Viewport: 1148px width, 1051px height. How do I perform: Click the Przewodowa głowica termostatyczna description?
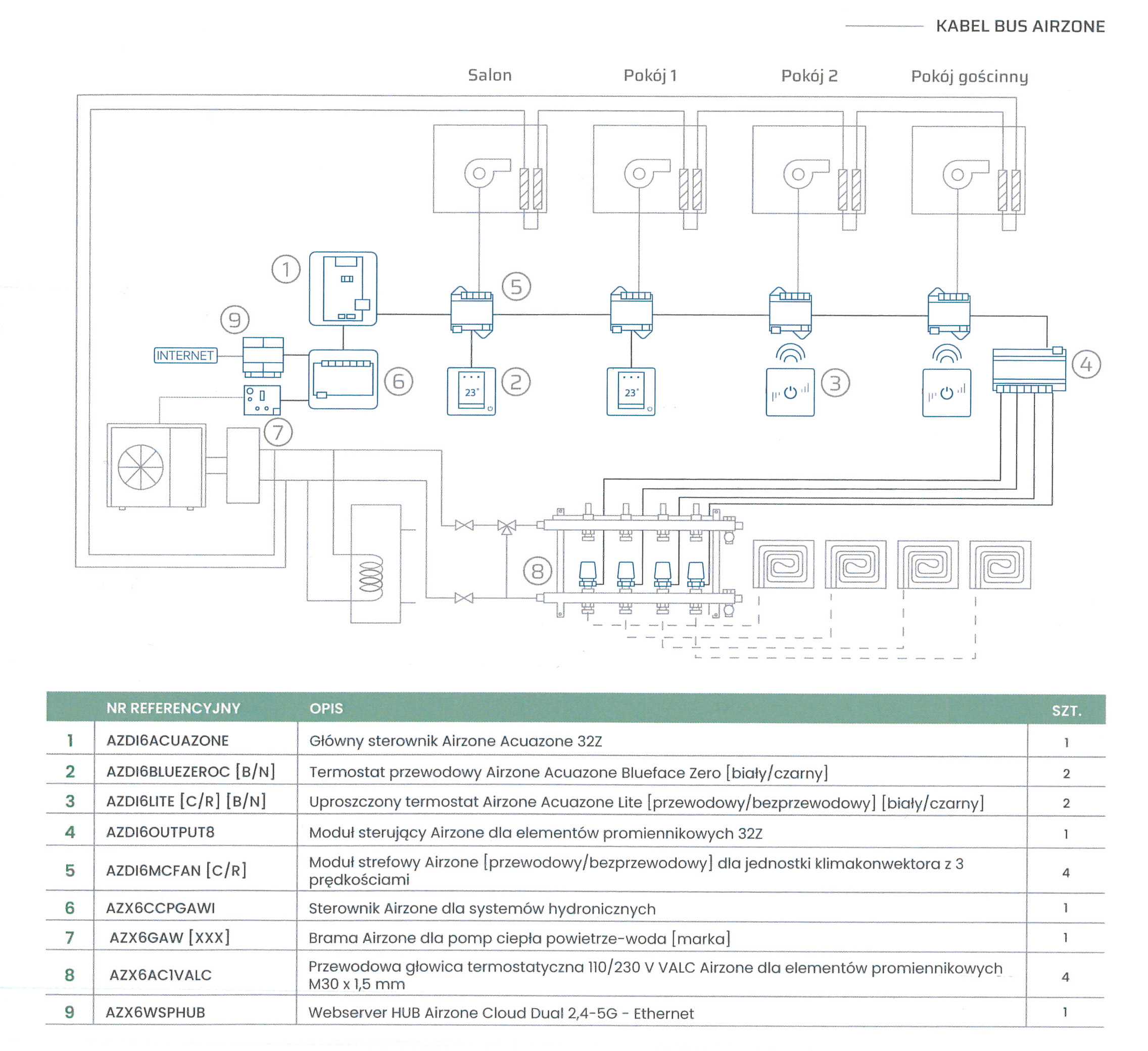(655, 975)
